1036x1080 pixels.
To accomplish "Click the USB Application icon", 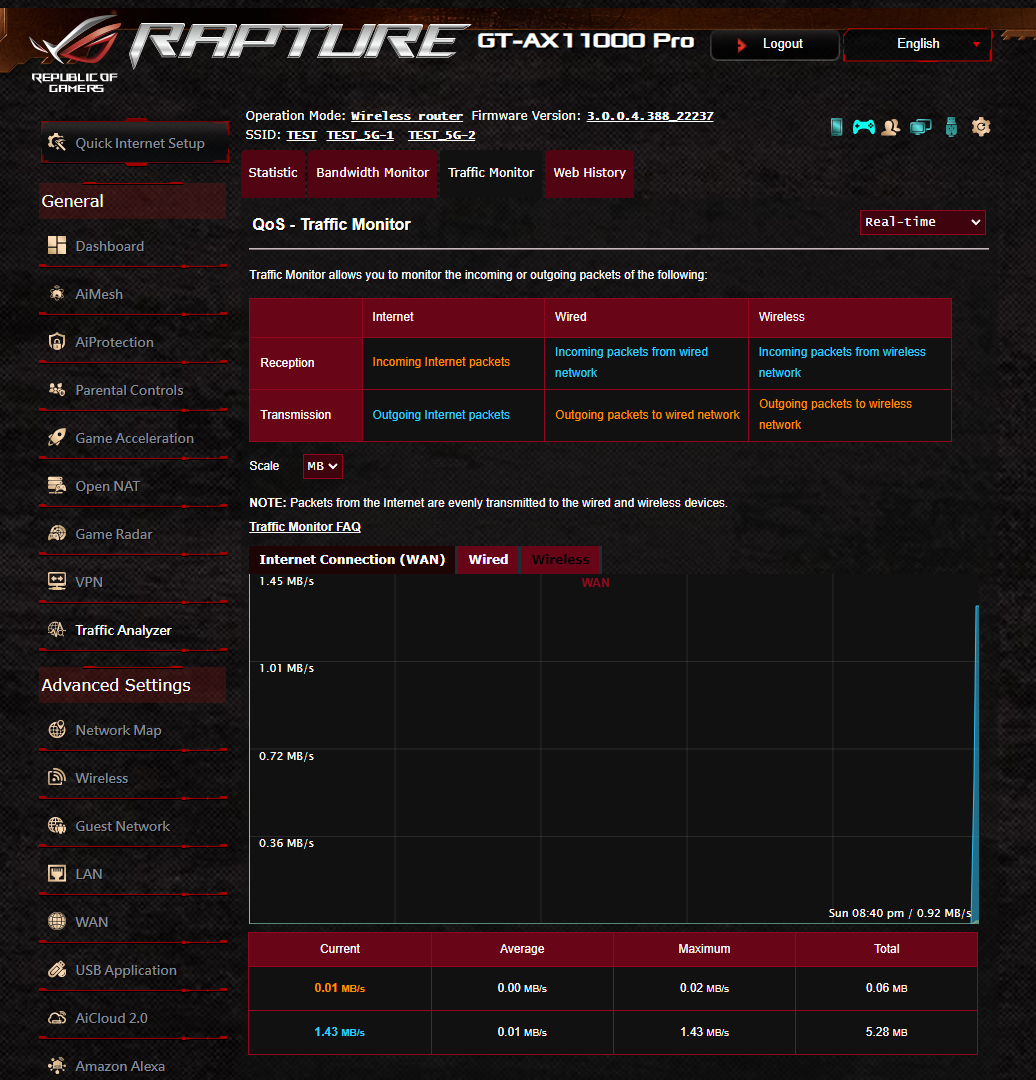I will tap(57, 969).
